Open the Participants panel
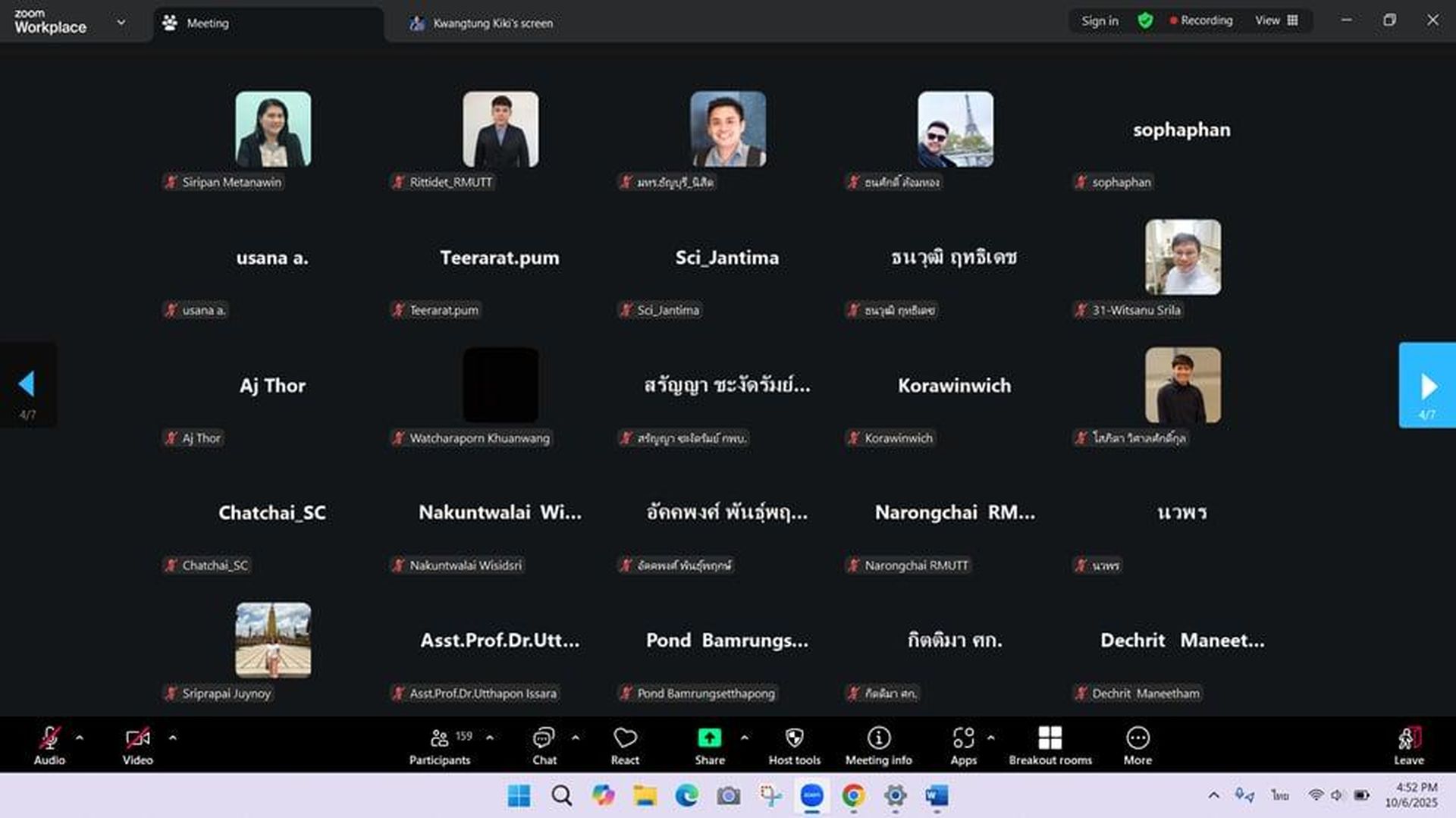Screen dimensions: 1456x818 click(x=440, y=745)
